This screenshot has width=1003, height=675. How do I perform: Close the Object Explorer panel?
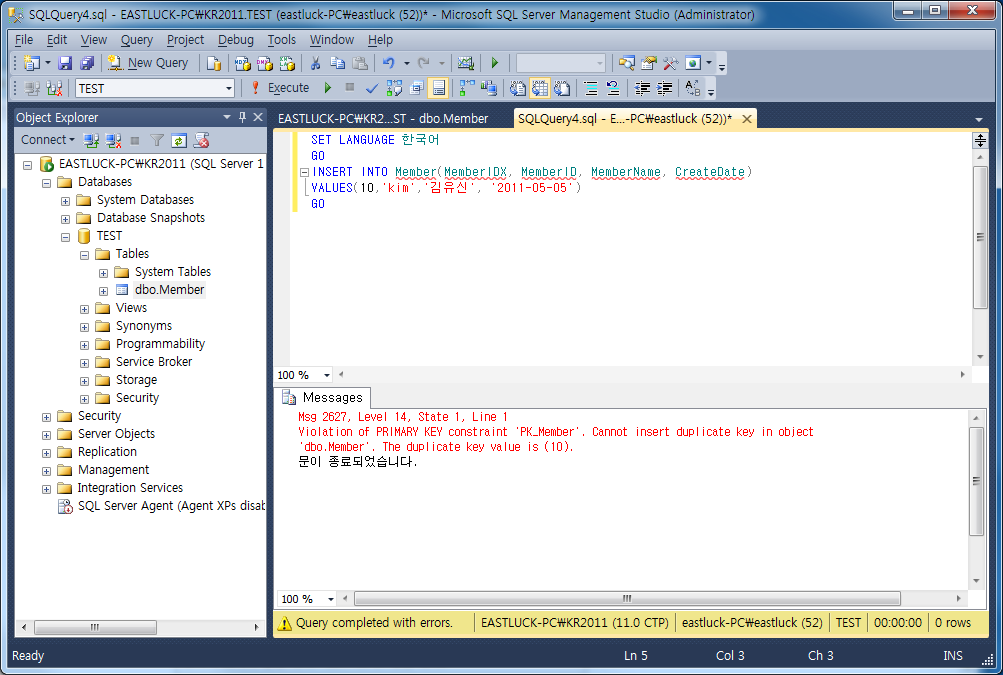258,117
